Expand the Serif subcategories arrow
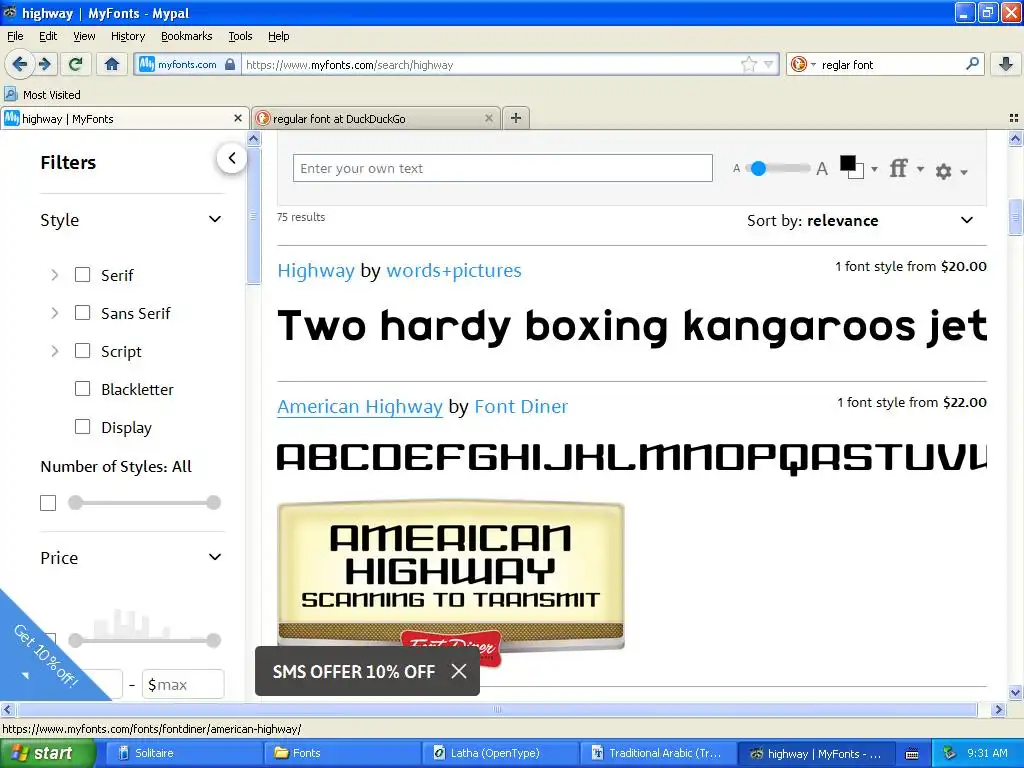Screen dimensions: 1024x768 coord(55,275)
